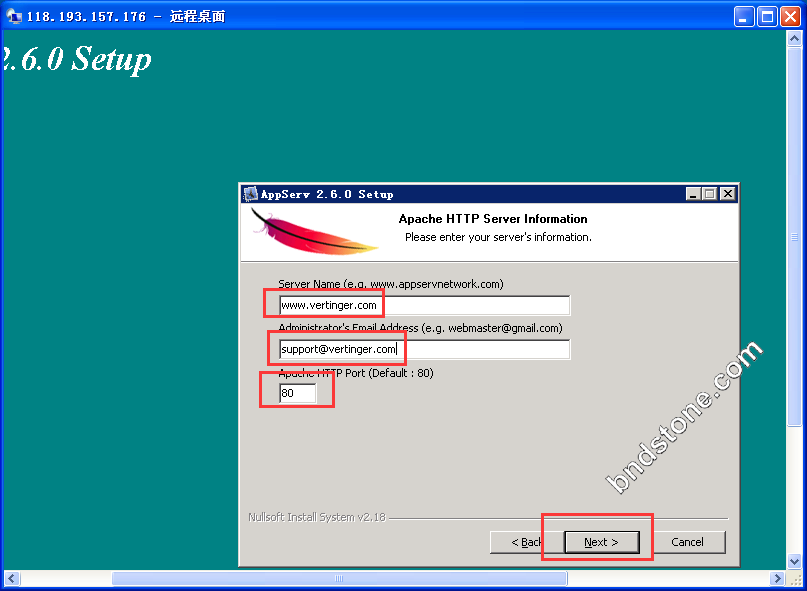Image resolution: width=807 pixels, height=591 pixels.
Task: Minimize the remote desktop window
Action: click(744, 16)
